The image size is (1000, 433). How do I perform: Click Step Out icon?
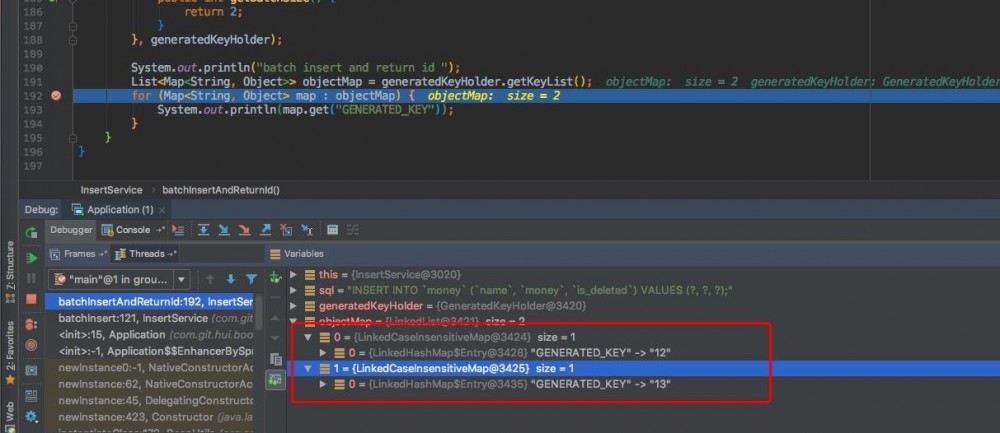(265, 230)
